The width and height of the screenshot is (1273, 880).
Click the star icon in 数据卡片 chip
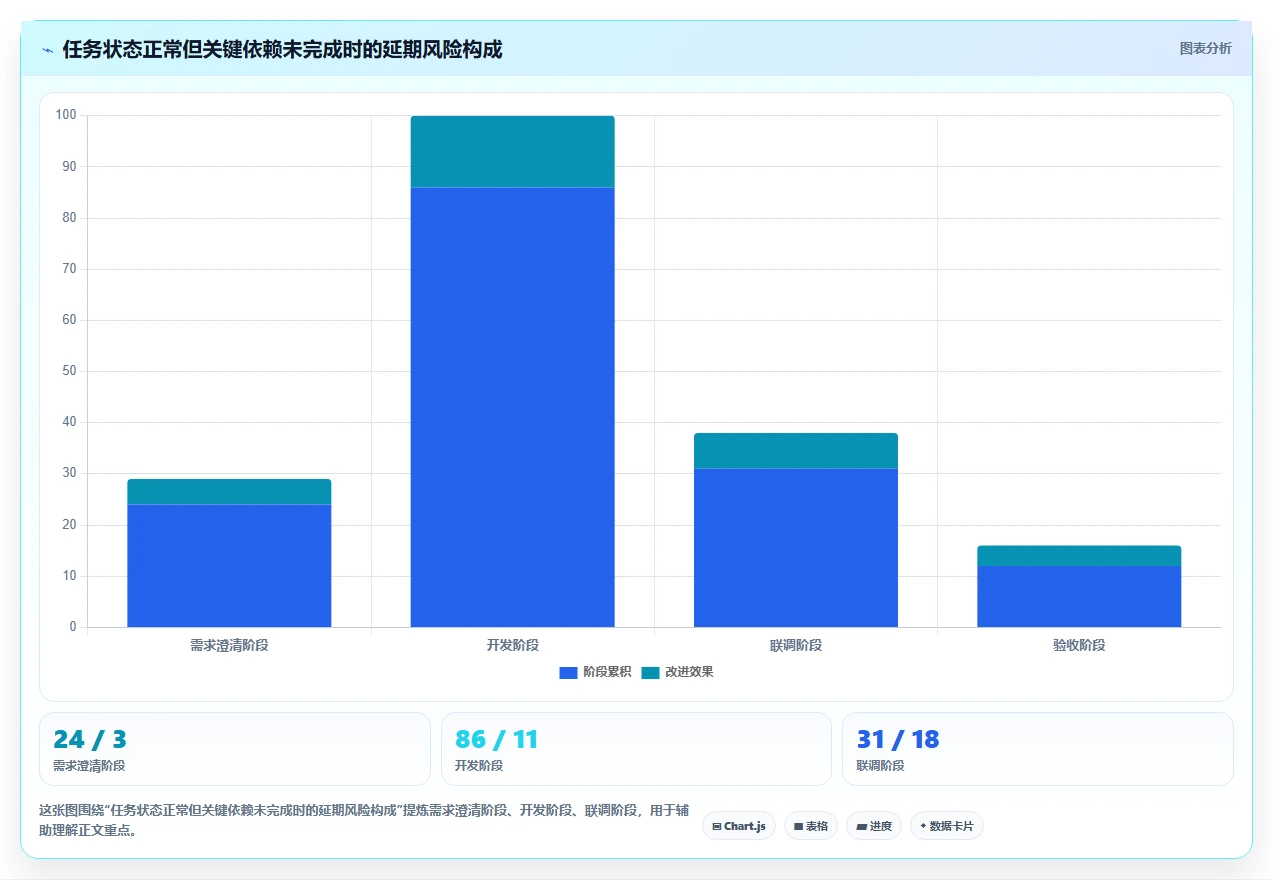click(x=923, y=826)
